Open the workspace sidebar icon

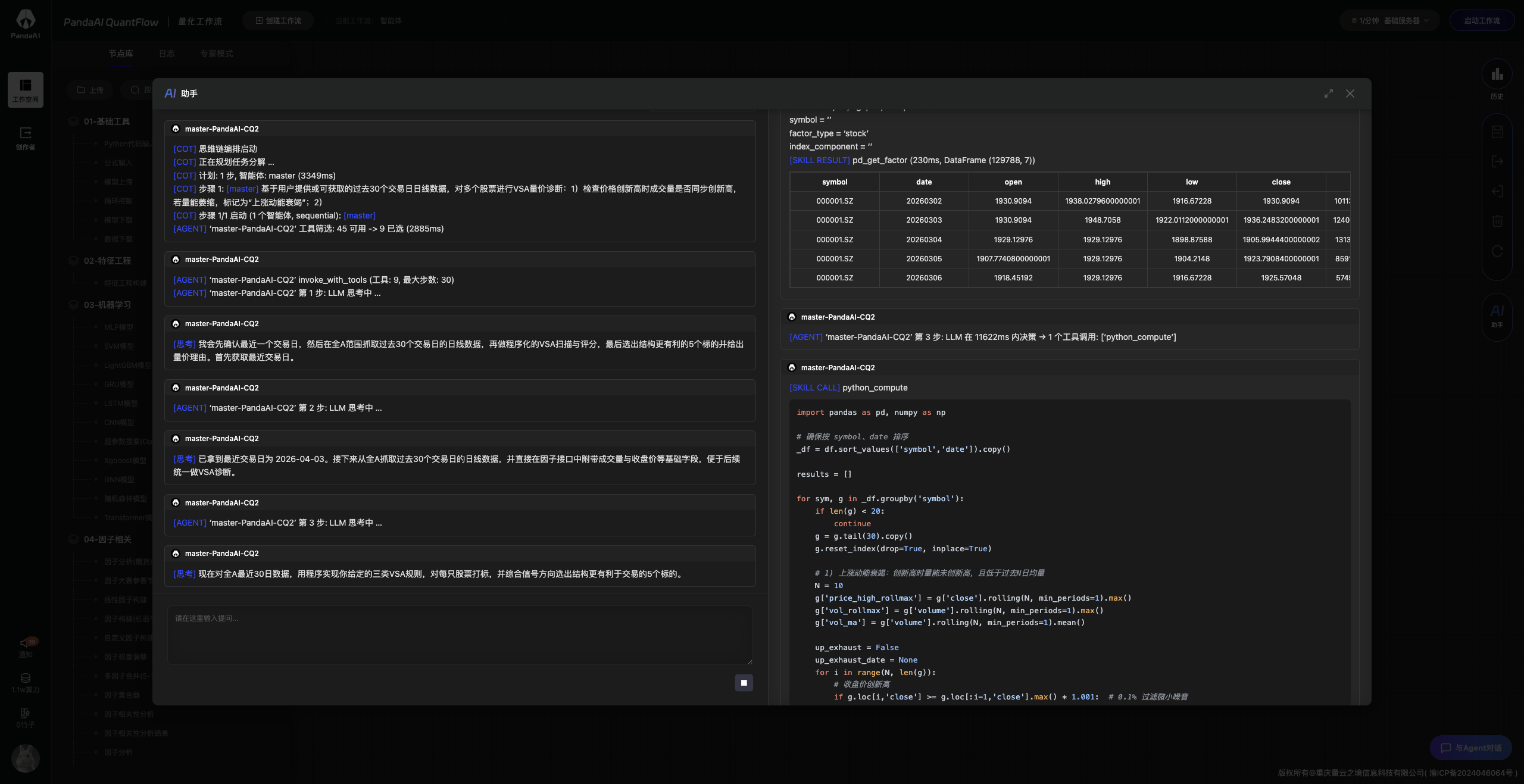point(26,90)
